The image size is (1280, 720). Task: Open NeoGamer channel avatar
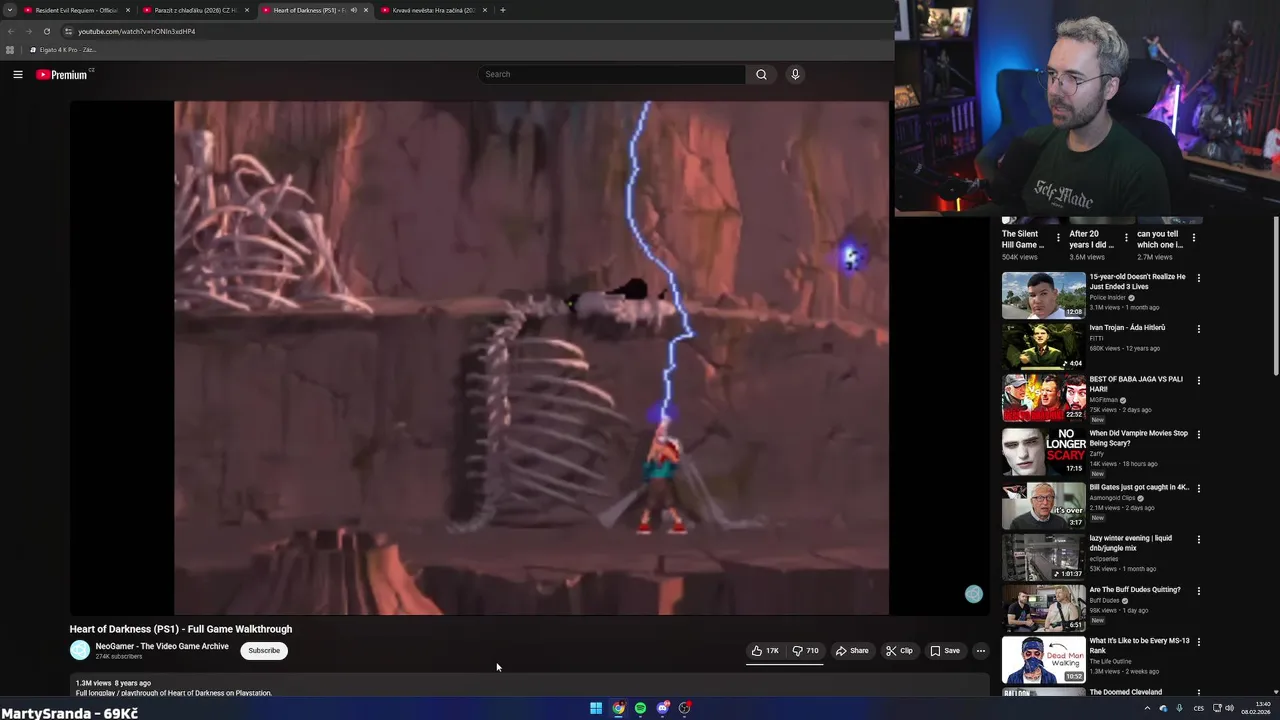(80, 651)
